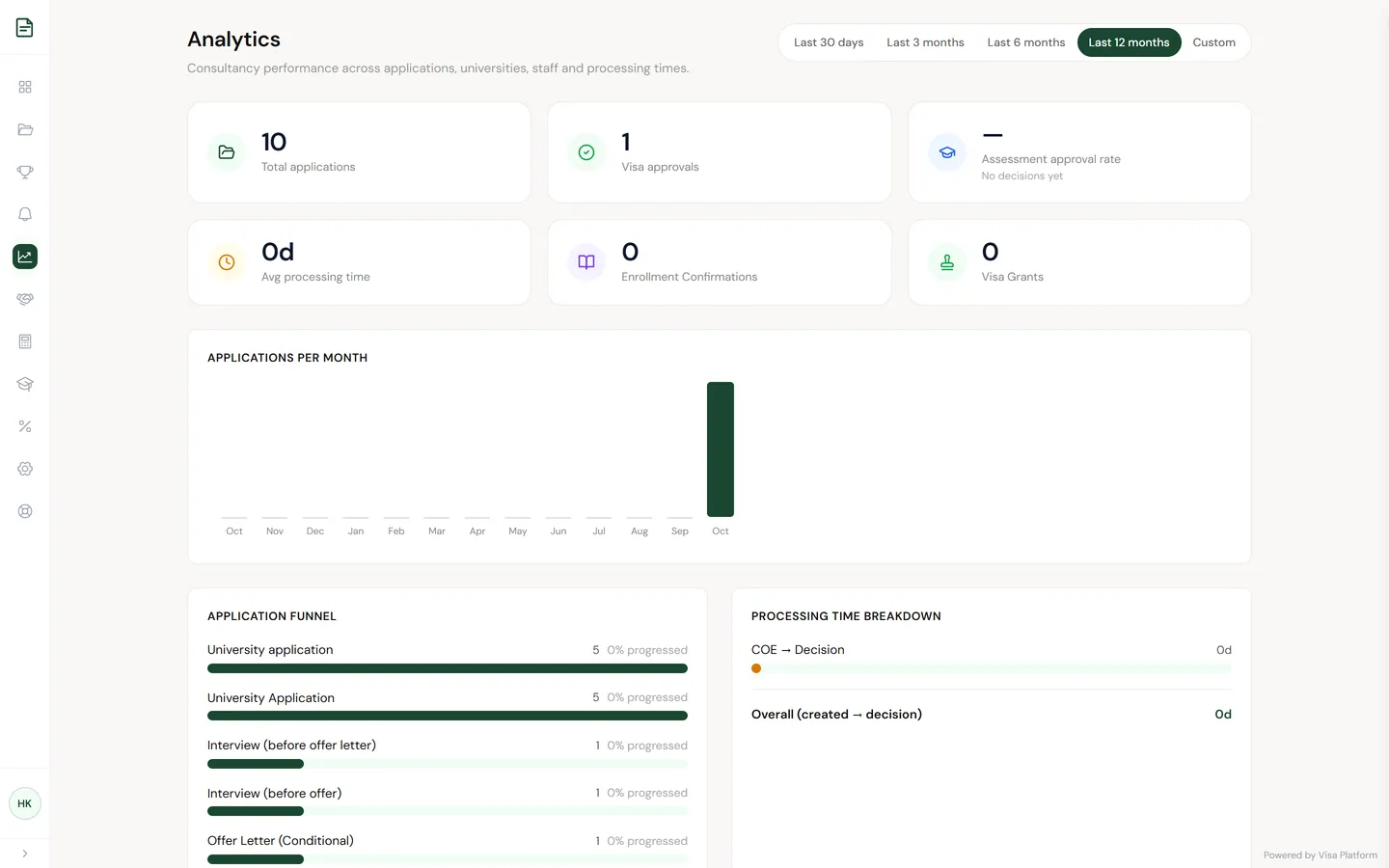Open the trophy icon in sidebar
This screenshot has width=1389, height=868.
pos(25,172)
